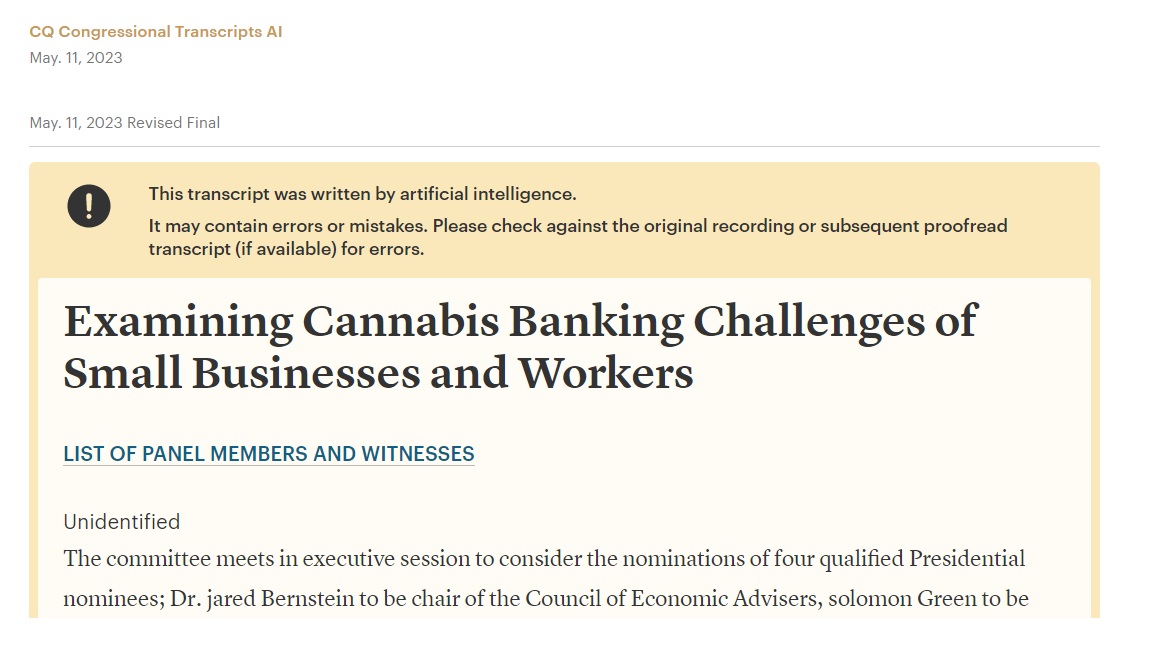Click the "Revised Final" version label
Viewport: 1152px width, 648px height.
(x=173, y=123)
